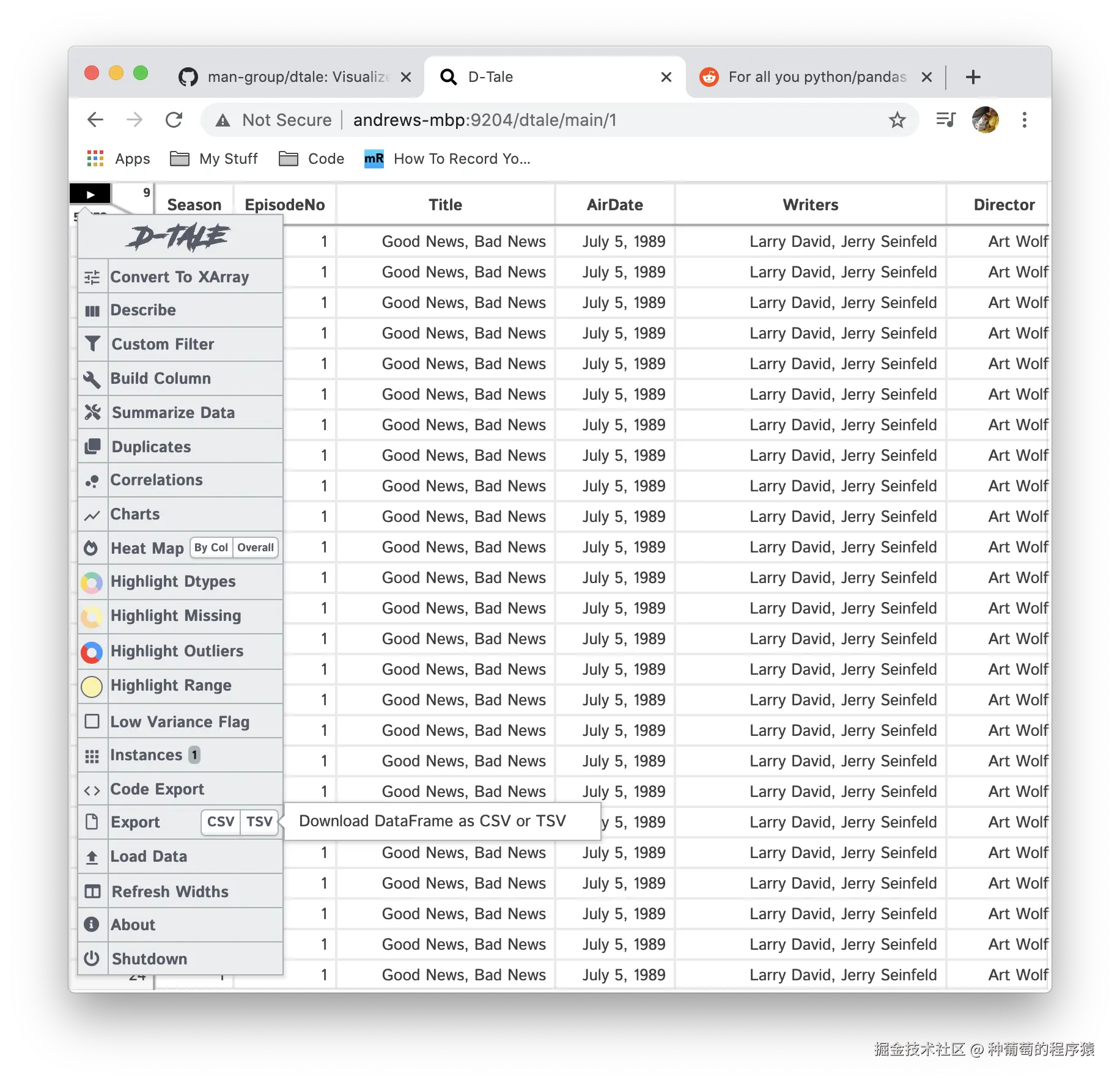Switch to the man-group/dtale GitHub tab

pyautogui.click(x=294, y=77)
